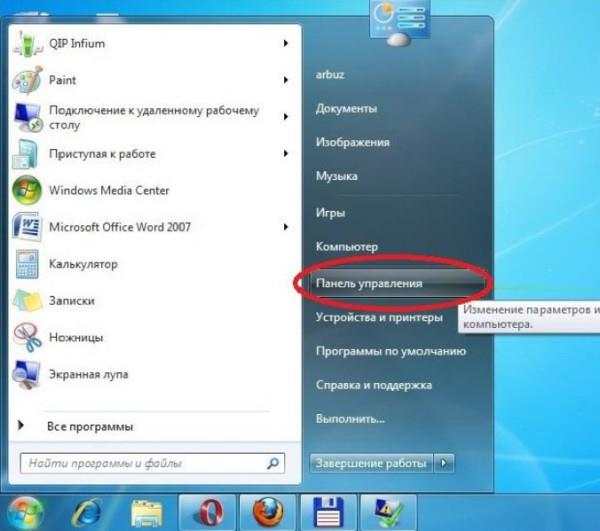Open the arbuz user folder
This screenshot has height=531, width=600.
[329, 75]
